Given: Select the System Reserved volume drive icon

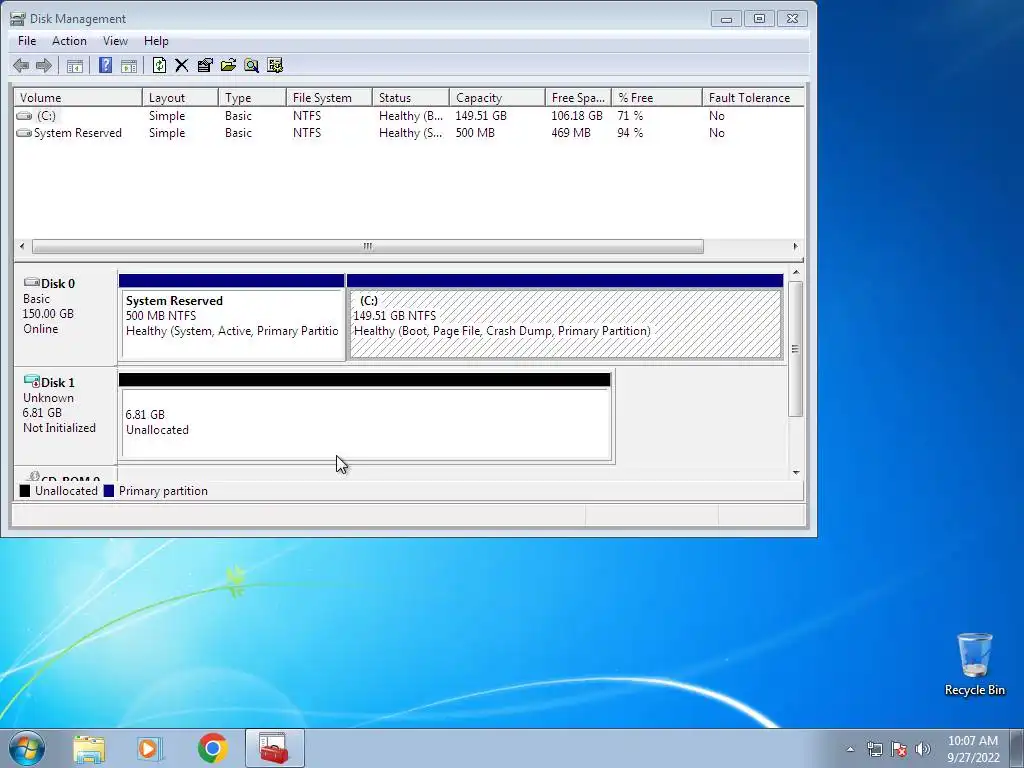Looking at the screenshot, I should tap(24, 133).
